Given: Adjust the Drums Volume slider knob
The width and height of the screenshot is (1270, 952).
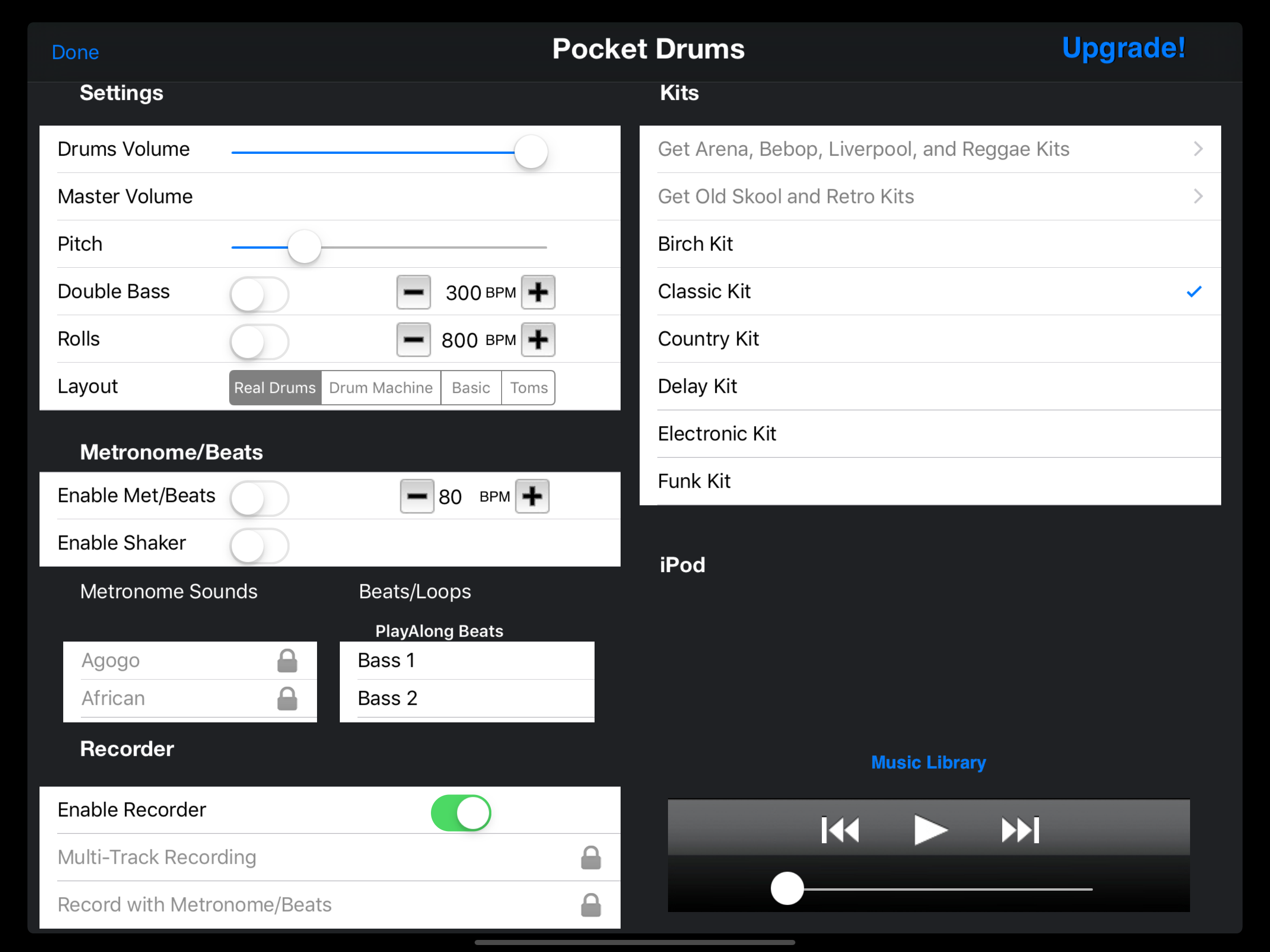Looking at the screenshot, I should [x=531, y=152].
